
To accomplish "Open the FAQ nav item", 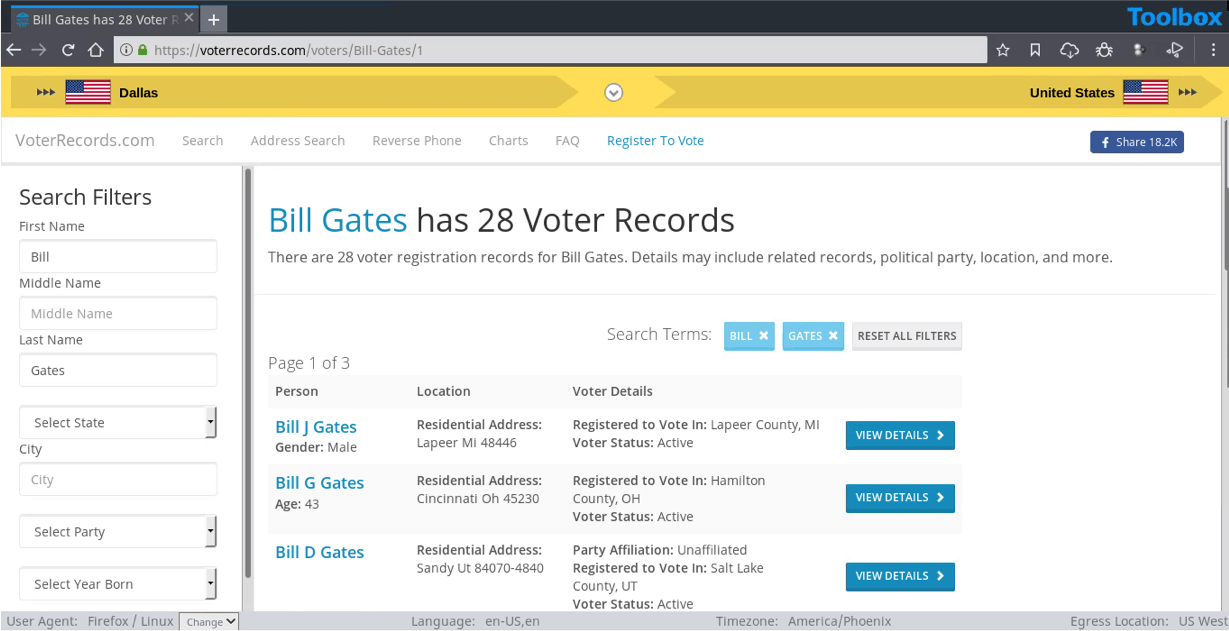I will (567, 141).
